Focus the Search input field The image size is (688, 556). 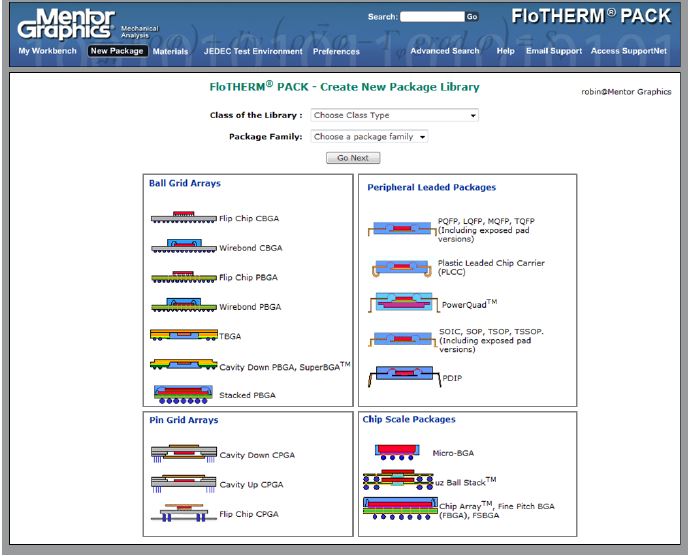click(x=432, y=17)
